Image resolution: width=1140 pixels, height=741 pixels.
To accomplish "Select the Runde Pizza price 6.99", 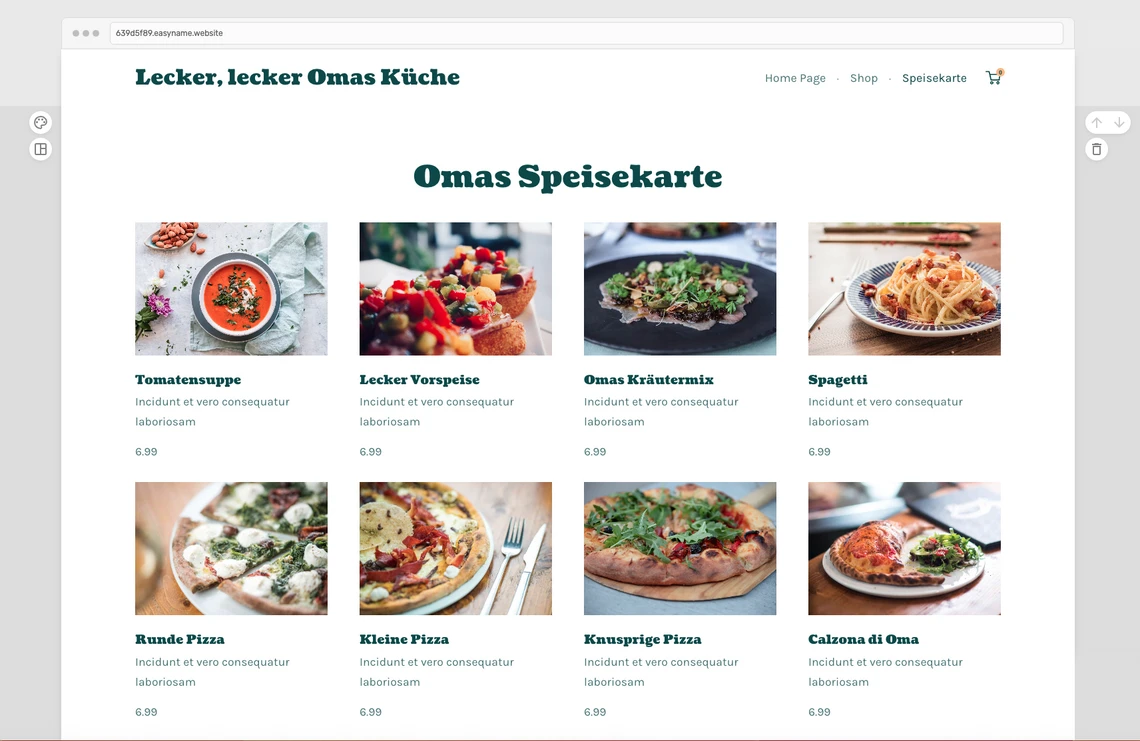I will pos(146,712).
